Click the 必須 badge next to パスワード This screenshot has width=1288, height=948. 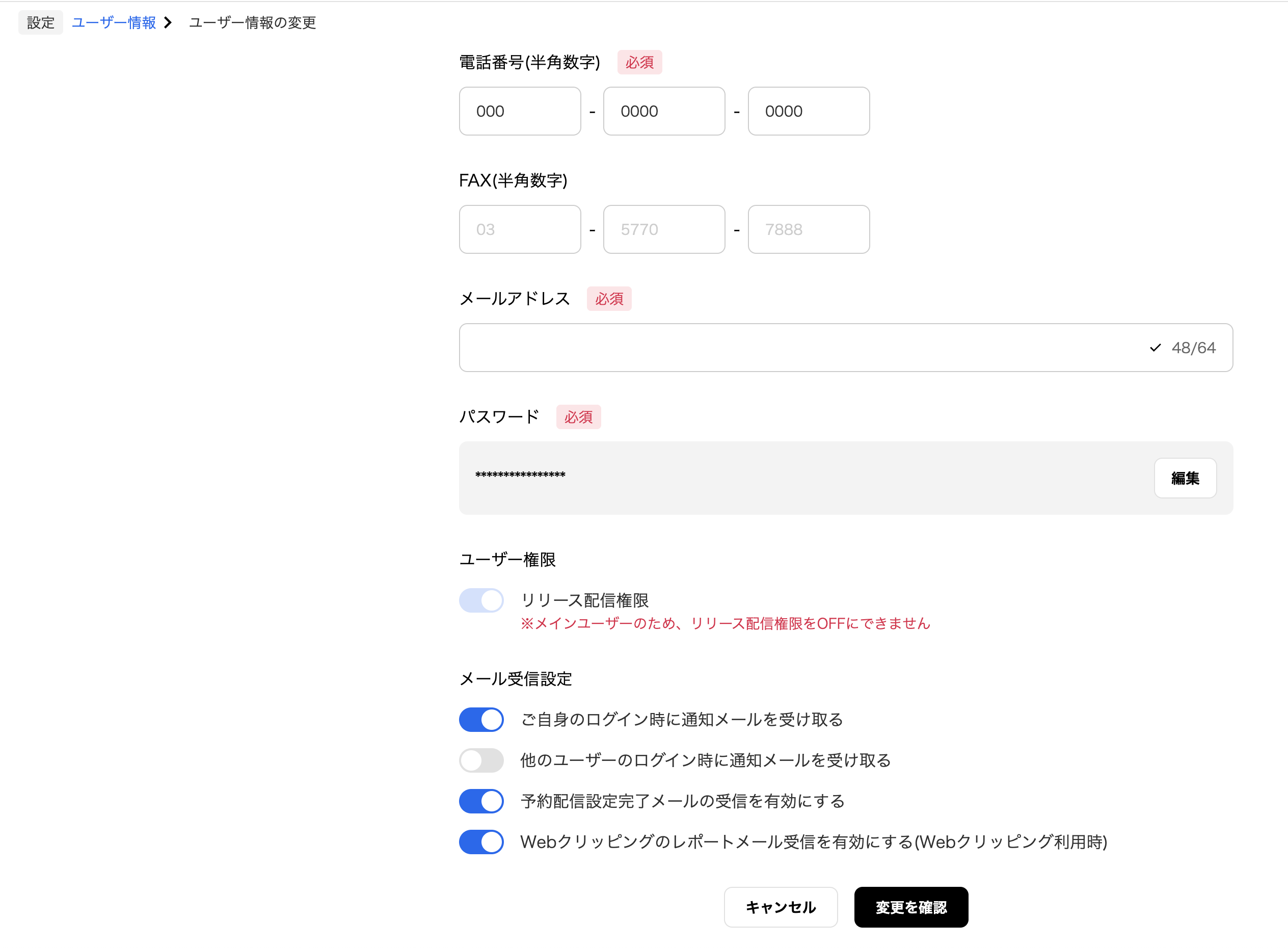pyautogui.click(x=578, y=417)
